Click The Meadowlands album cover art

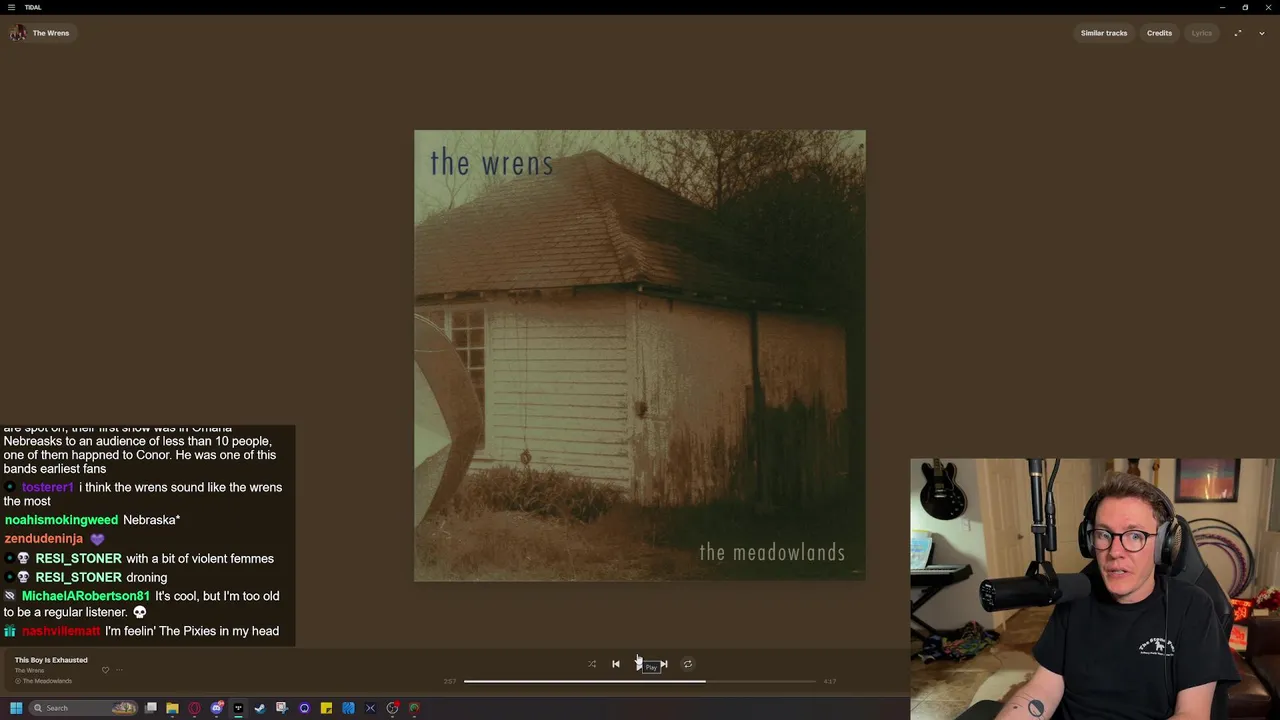[x=640, y=355]
